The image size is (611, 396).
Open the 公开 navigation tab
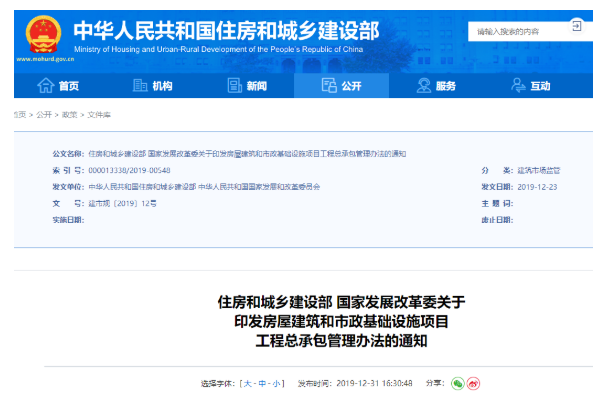341,85
